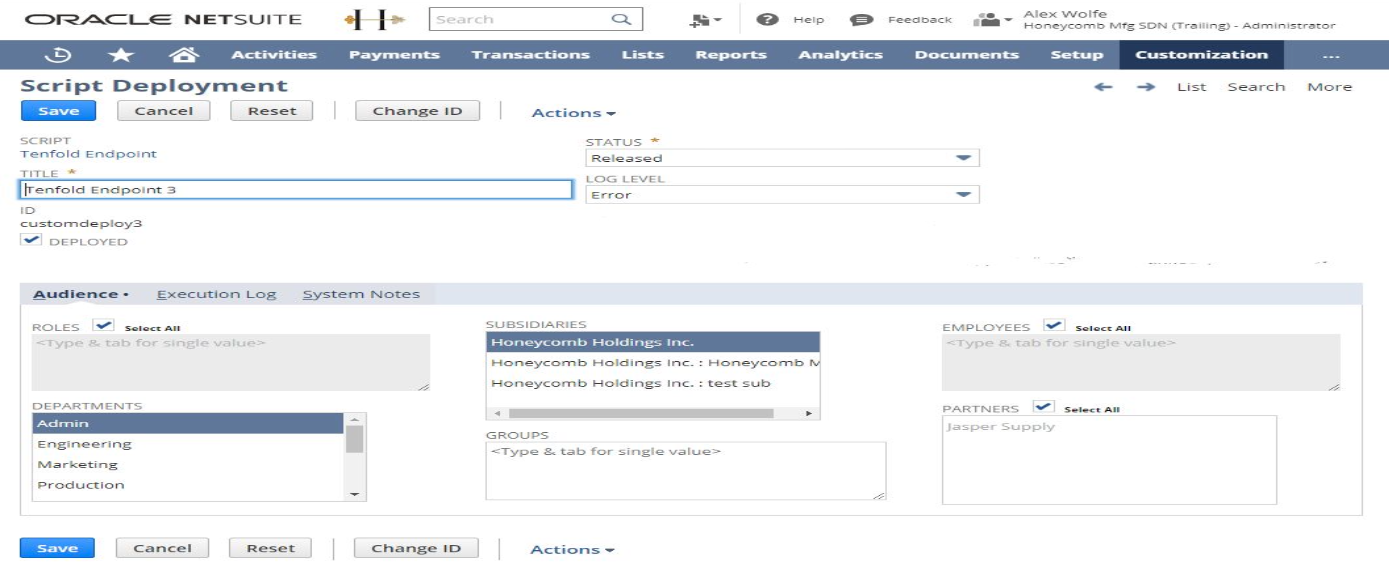1389x579 pixels.
Task: Click in the Roles entry field
Action: [x=231, y=362]
